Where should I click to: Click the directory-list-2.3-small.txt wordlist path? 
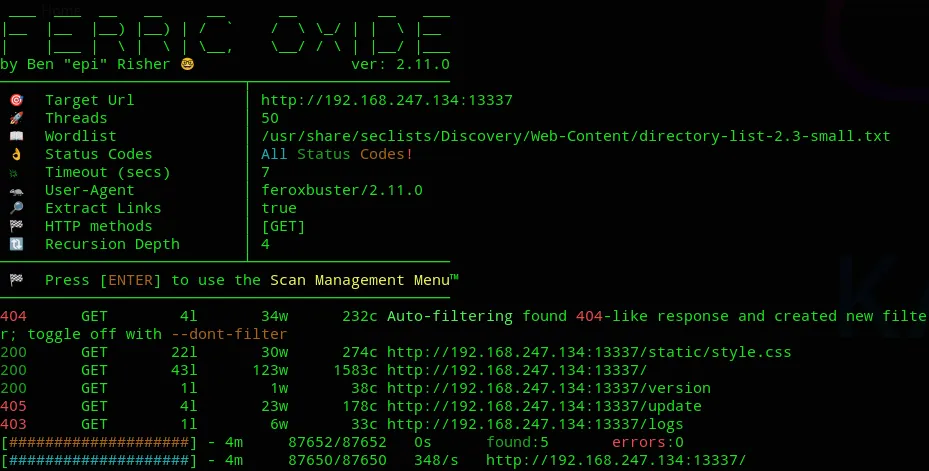click(x=576, y=136)
